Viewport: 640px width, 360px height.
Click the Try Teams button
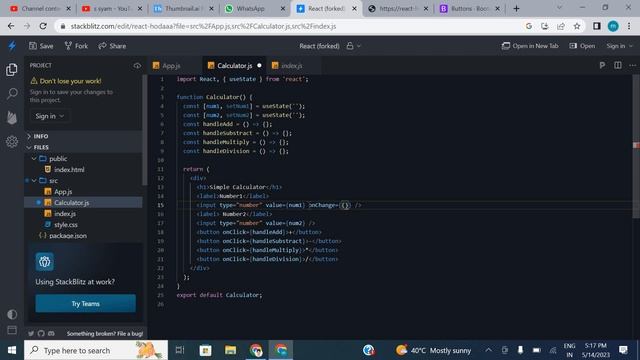pyautogui.click(x=86, y=304)
